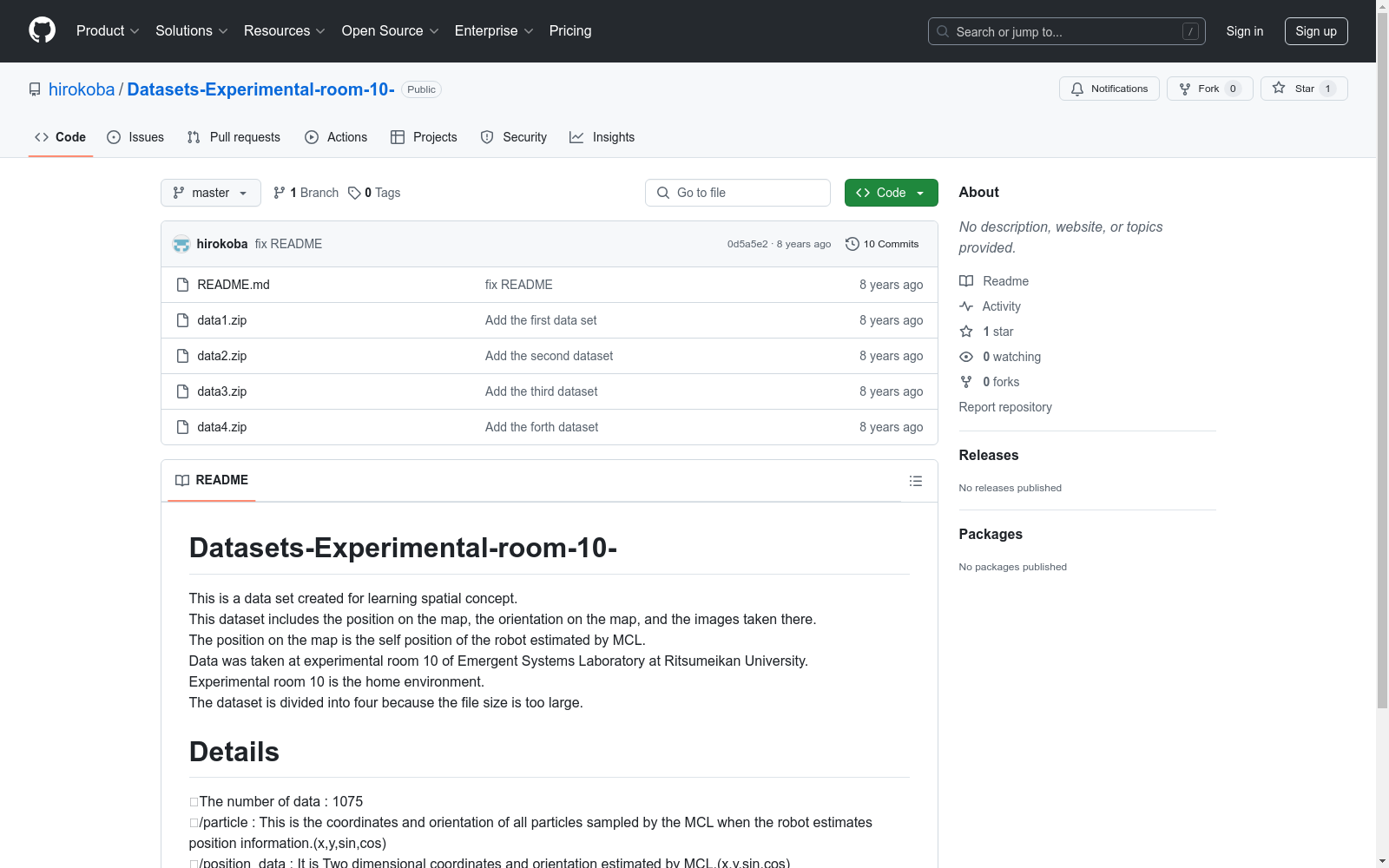The image size is (1389, 868).
Task: Open the data3.zip file
Action: tap(222, 391)
